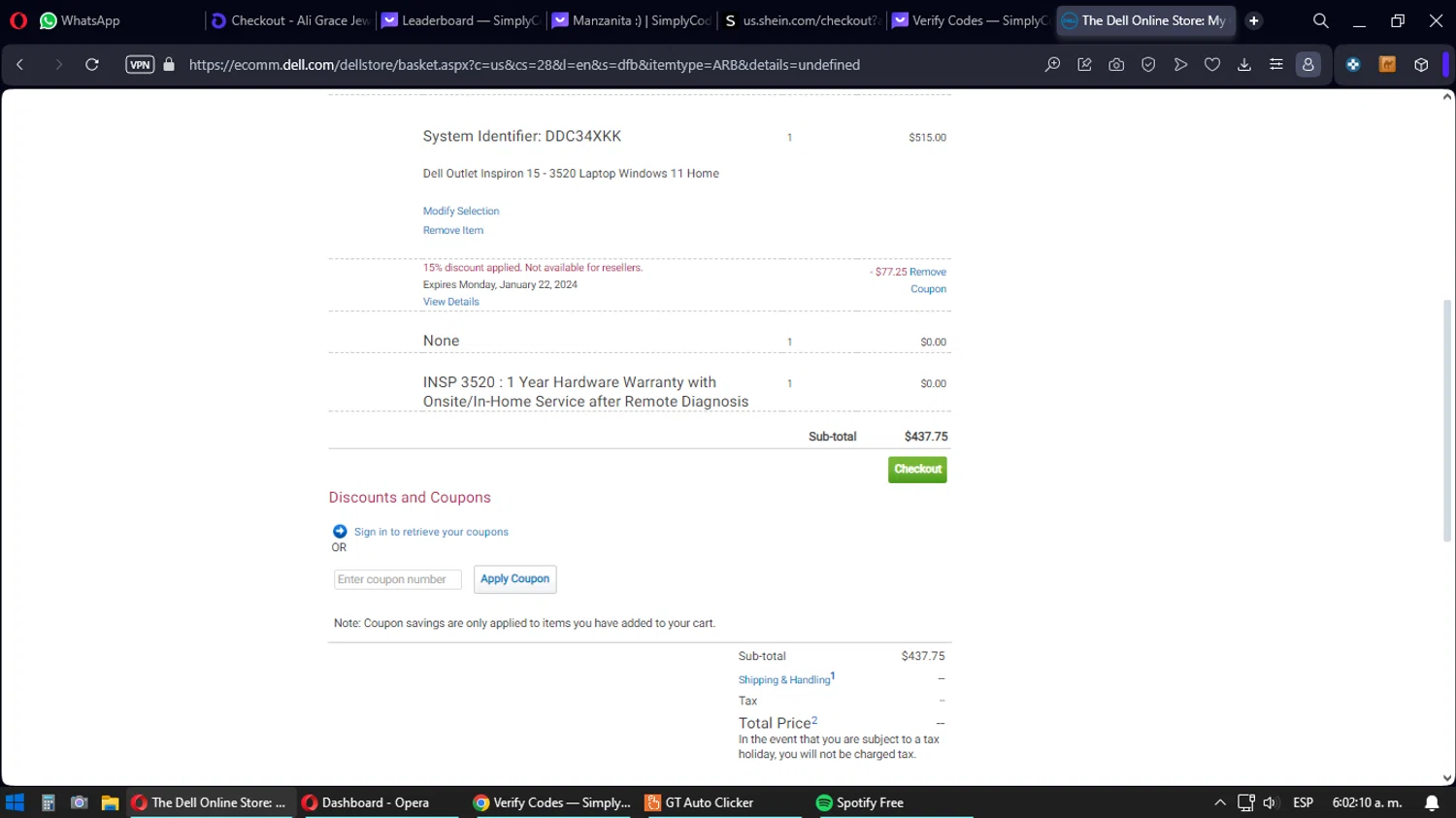The height and width of the screenshot is (818, 1456).
Task: Click the player send arrow icon
Action: [x=1180, y=64]
